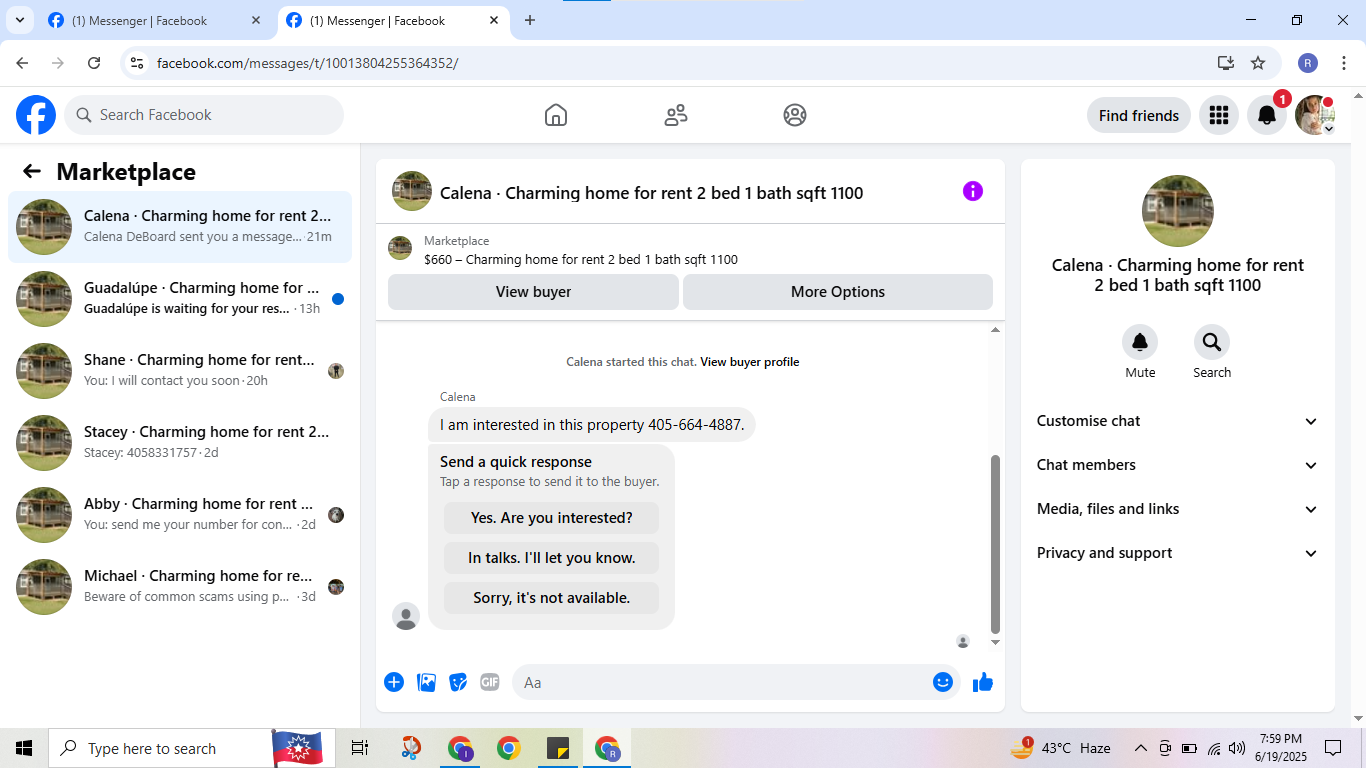
Task: Open more actions plus icon in composer
Action: point(394,682)
